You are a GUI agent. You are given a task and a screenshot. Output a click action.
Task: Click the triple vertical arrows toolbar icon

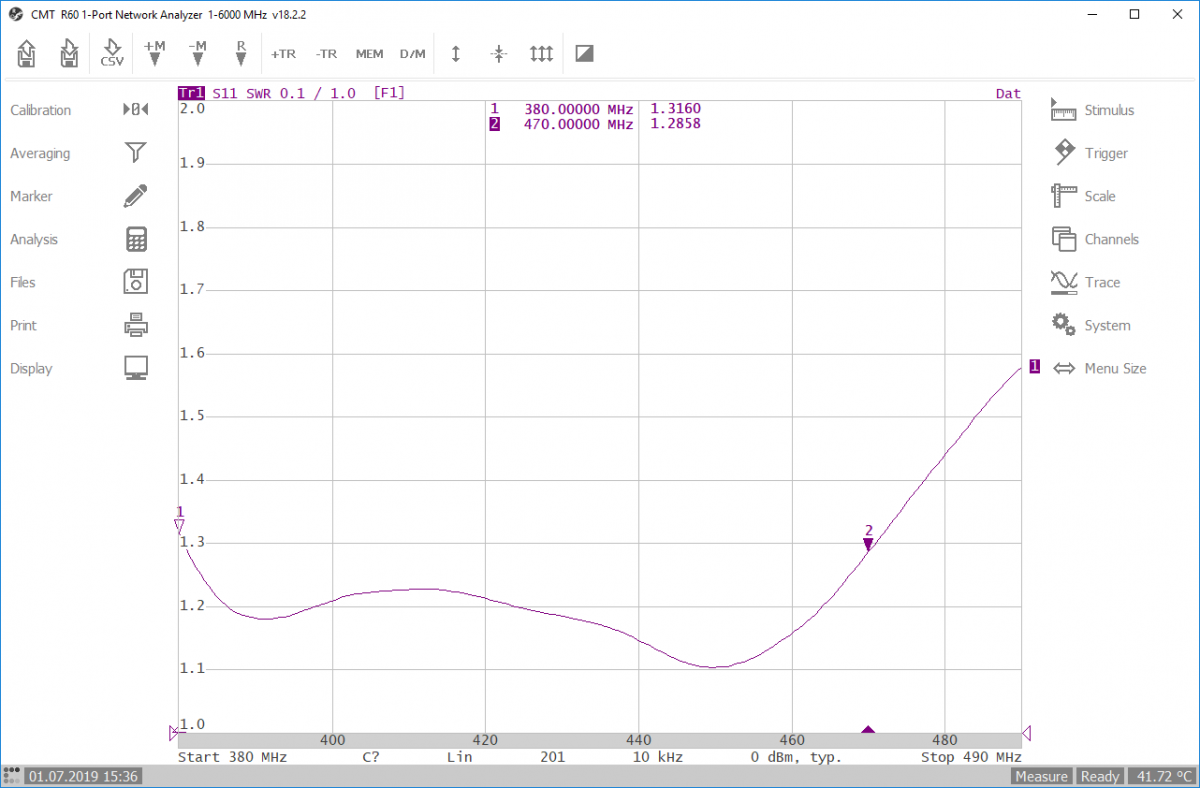[541, 54]
